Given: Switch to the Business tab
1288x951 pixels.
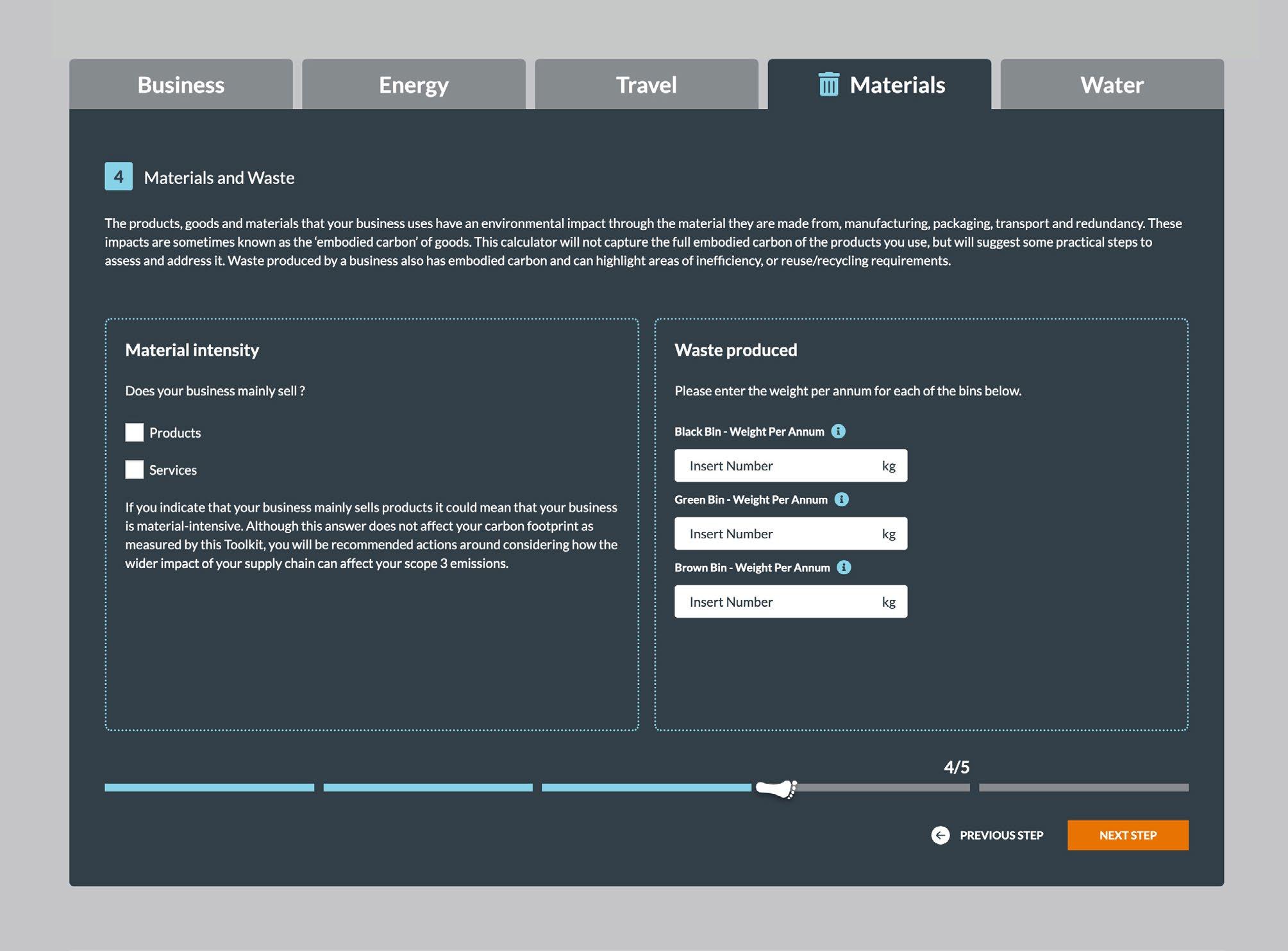Looking at the screenshot, I should pyautogui.click(x=181, y=85).
